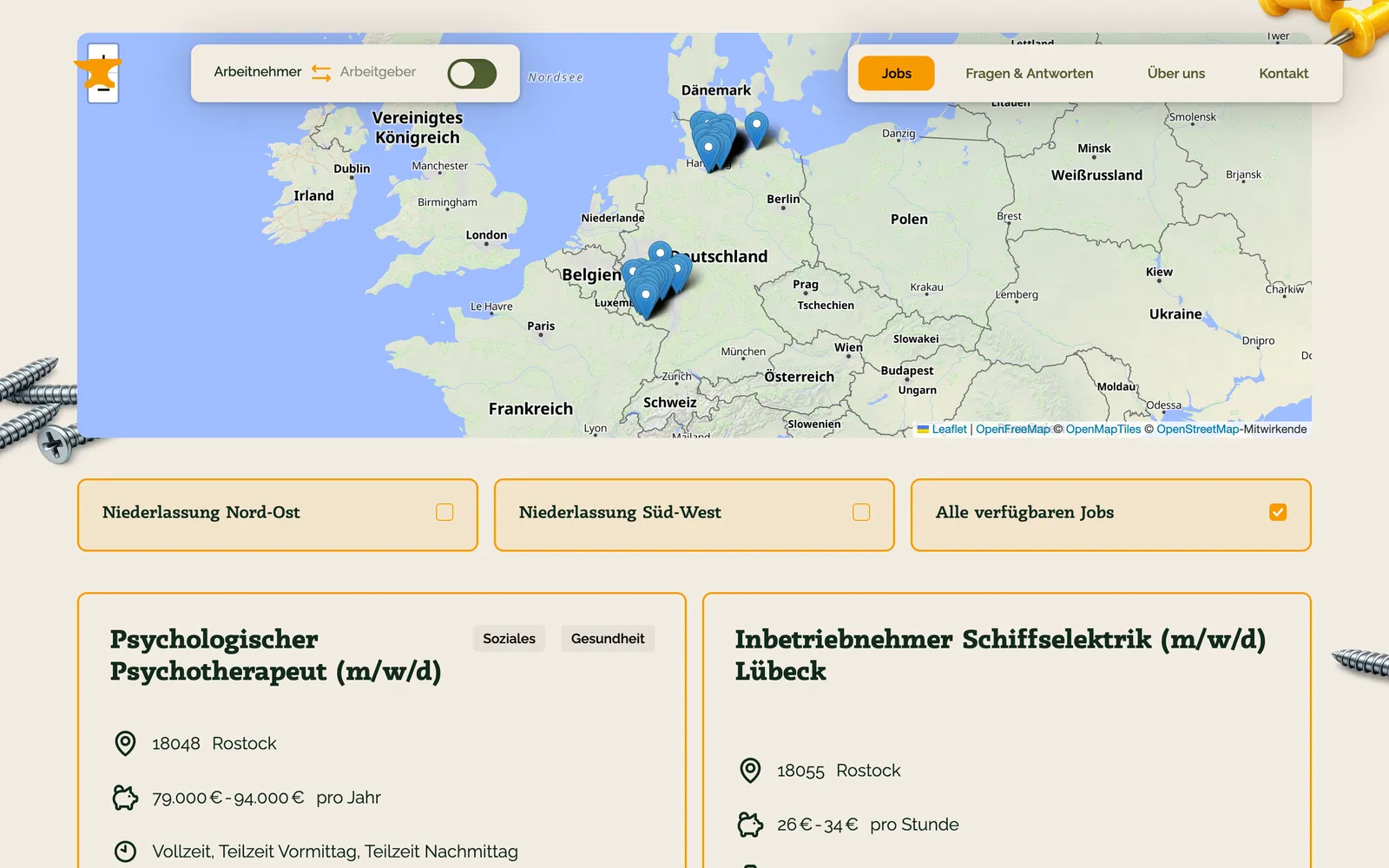
Task: Go to Über uns page
Action: [x=1176, y=74]
